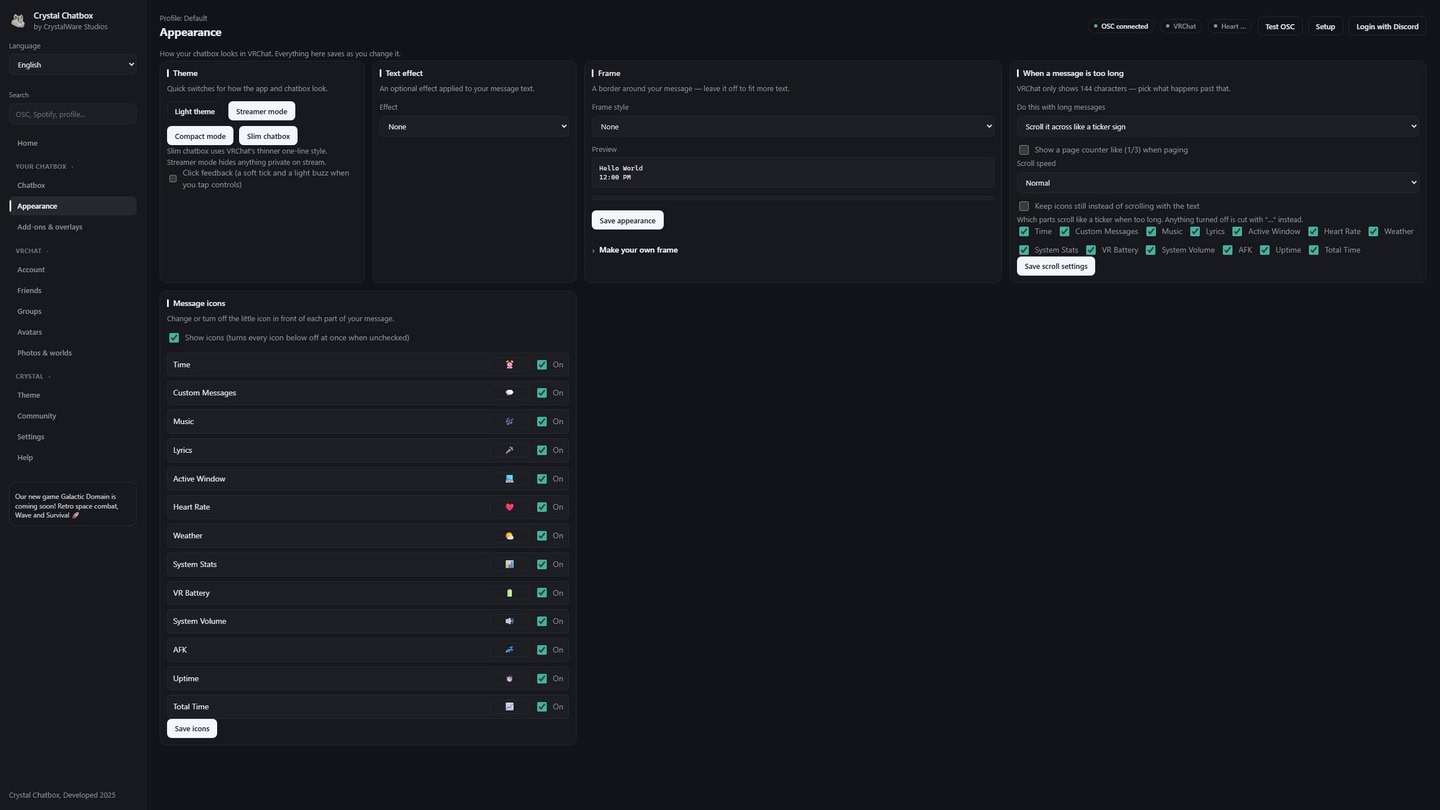Click the Crystal Chatbox cat logo

[x=18, y=21]
